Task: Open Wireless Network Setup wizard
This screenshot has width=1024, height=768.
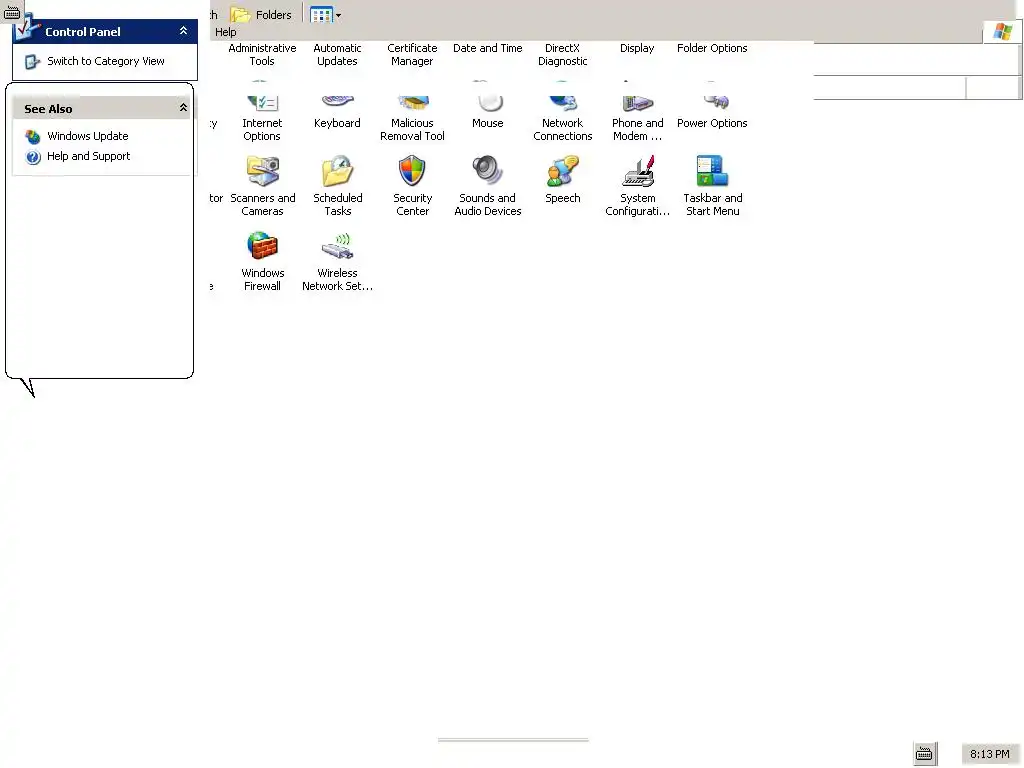Action: [338, 261]
